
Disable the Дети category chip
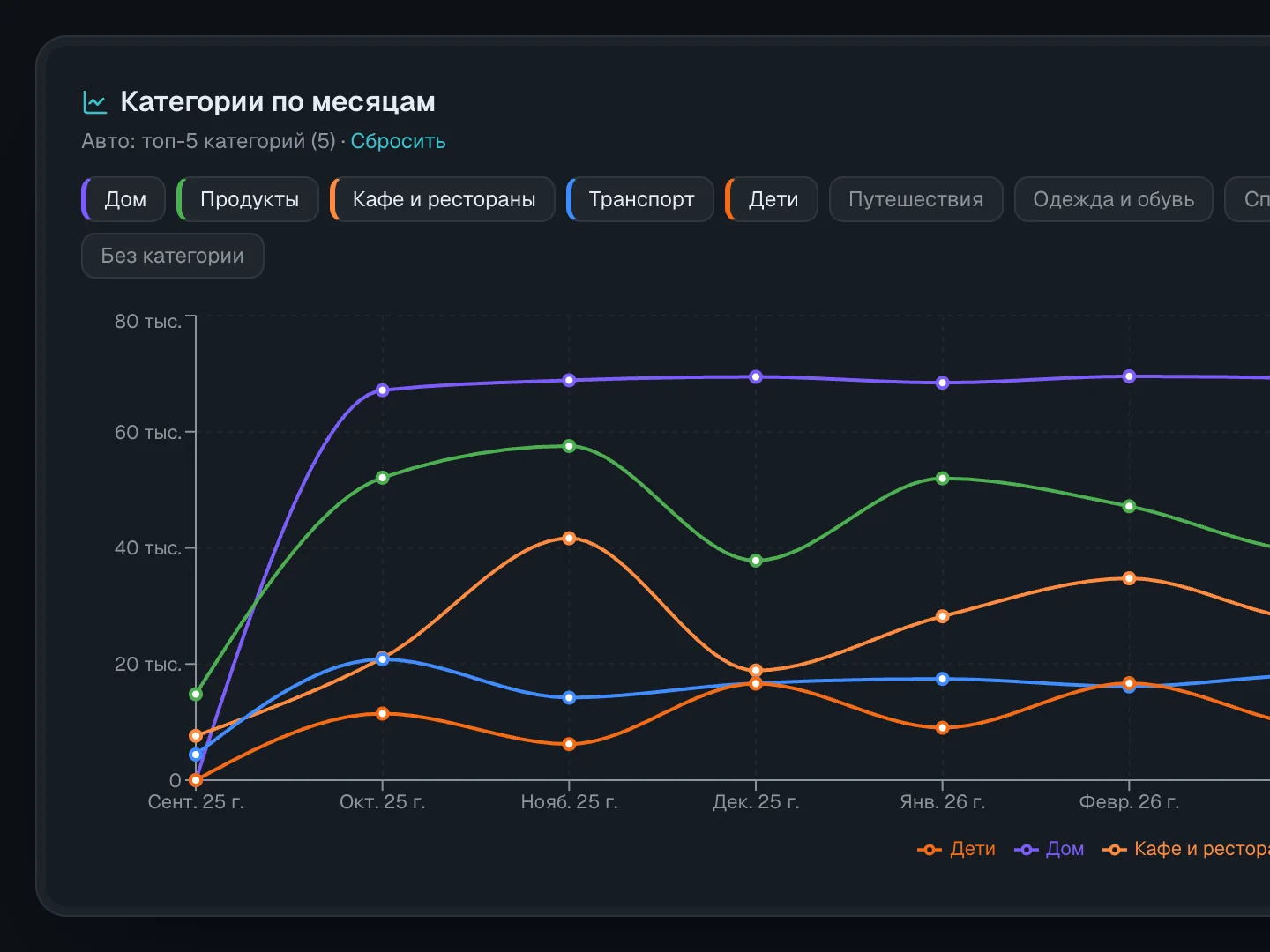pyautogui.click(x=772, y=199)
